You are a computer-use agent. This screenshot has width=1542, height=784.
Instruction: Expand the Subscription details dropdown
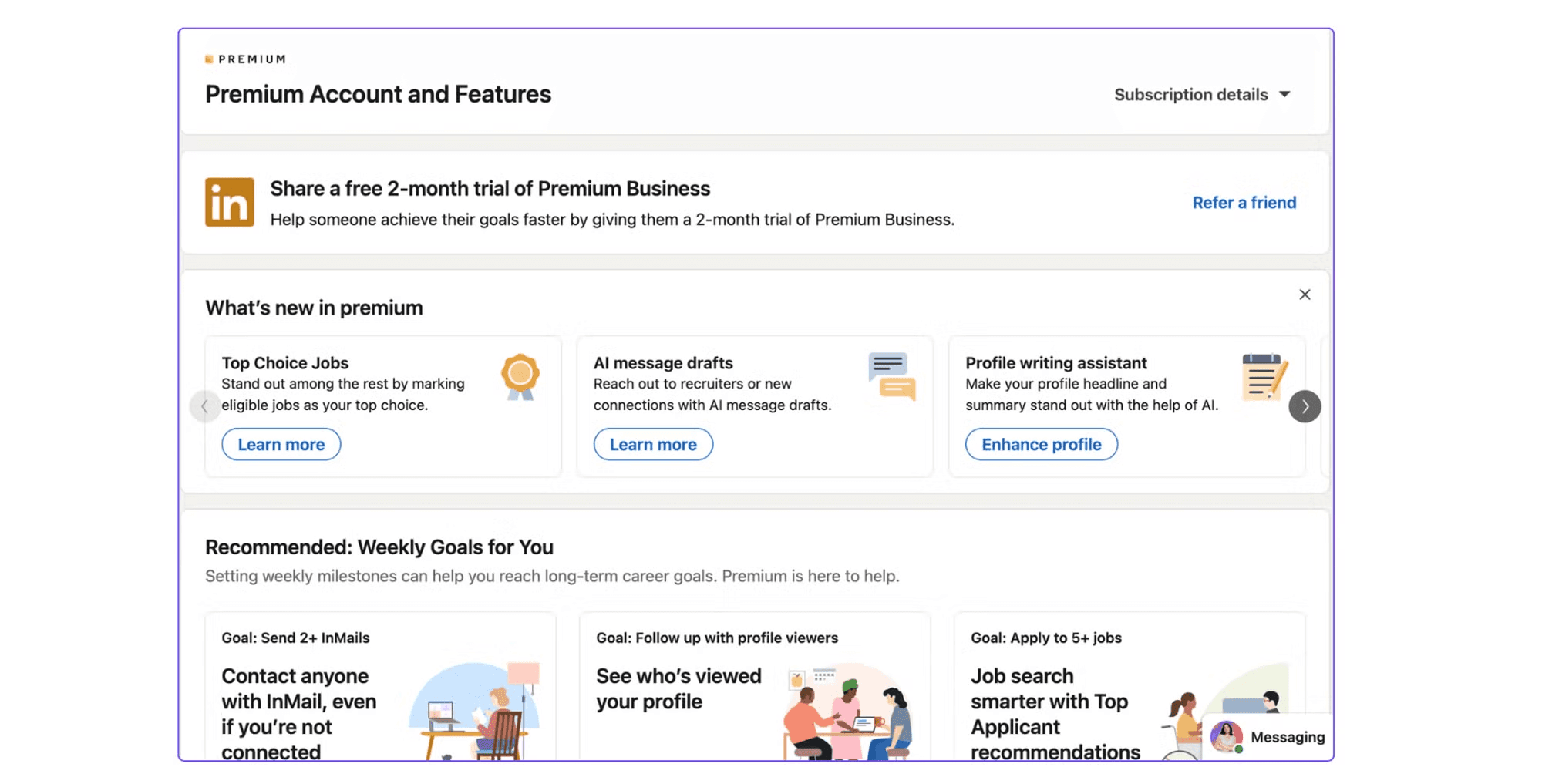click(x=1202, y=95)
